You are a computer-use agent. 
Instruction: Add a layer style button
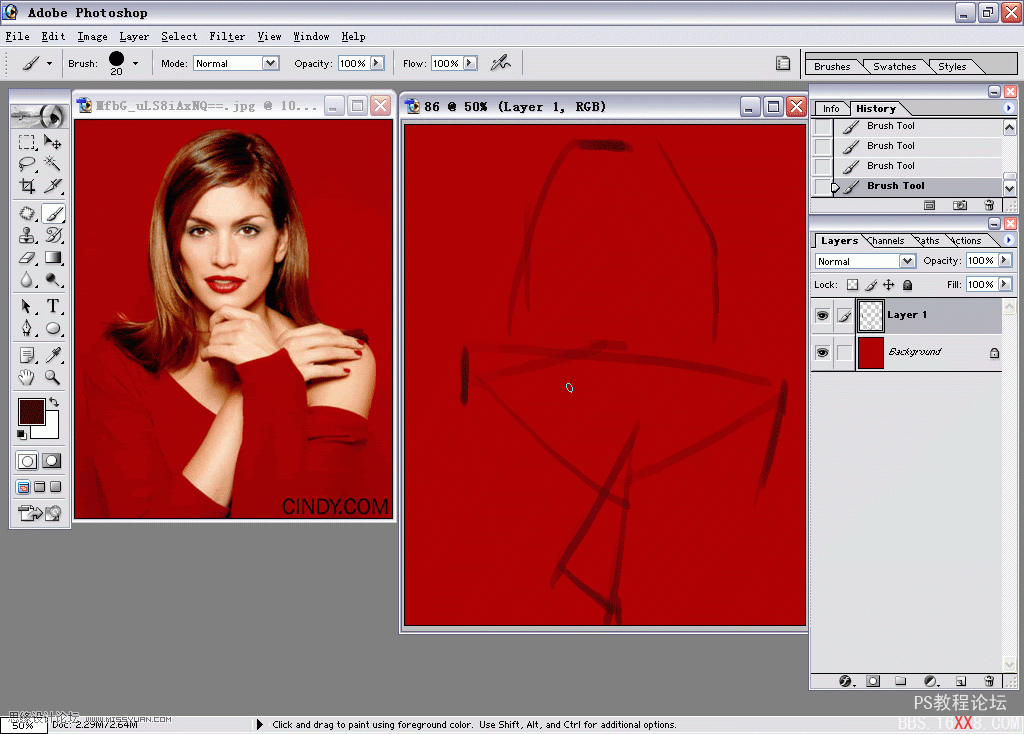pyautogui.click(x=846, y=681)
